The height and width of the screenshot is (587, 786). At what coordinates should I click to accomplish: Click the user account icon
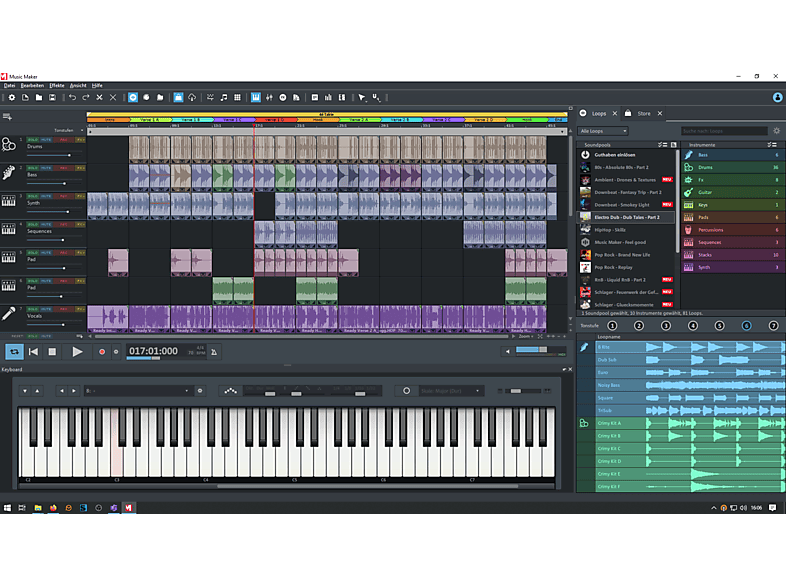777,98
